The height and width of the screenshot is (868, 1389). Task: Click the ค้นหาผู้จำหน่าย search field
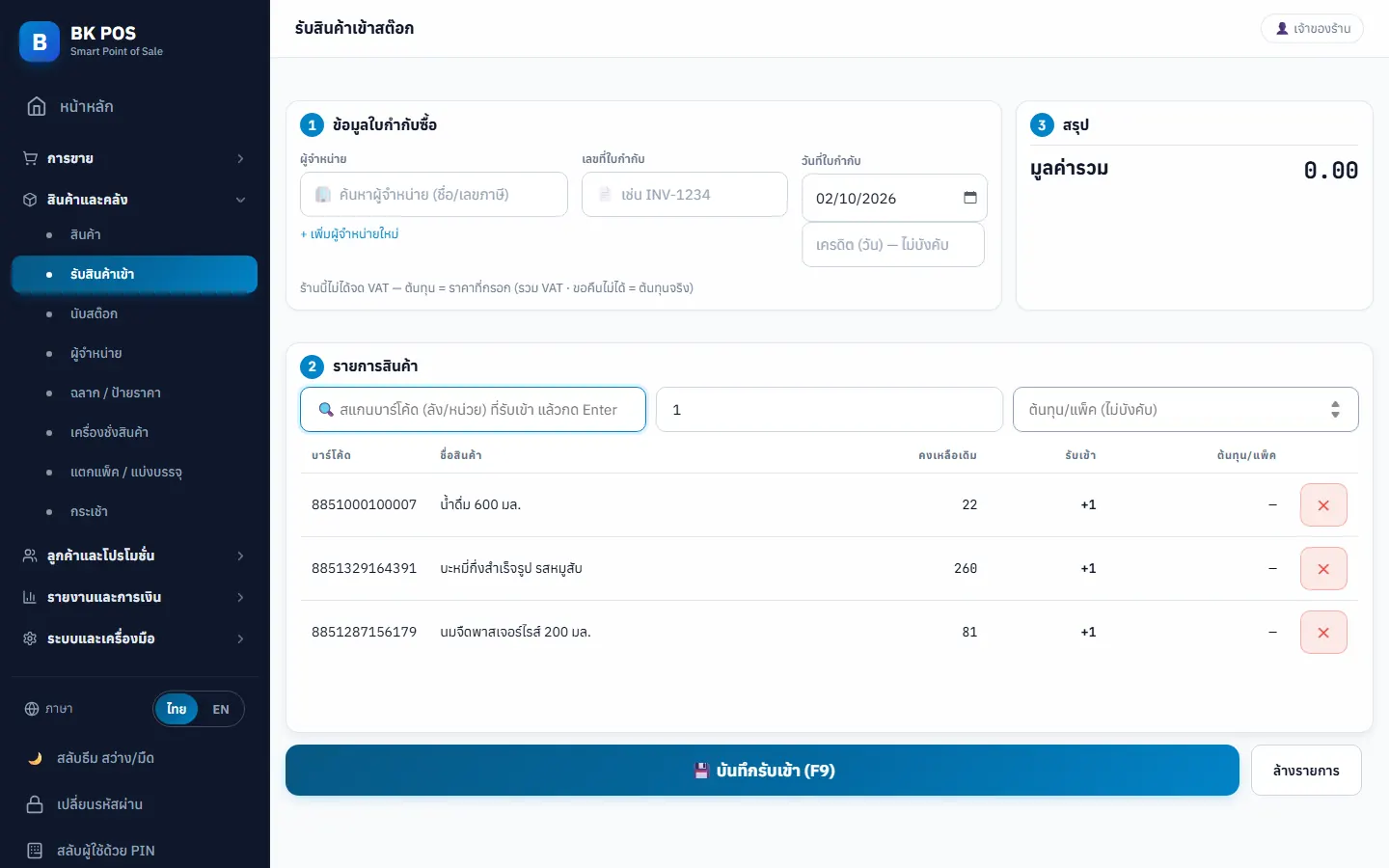[x=434, y=194]
